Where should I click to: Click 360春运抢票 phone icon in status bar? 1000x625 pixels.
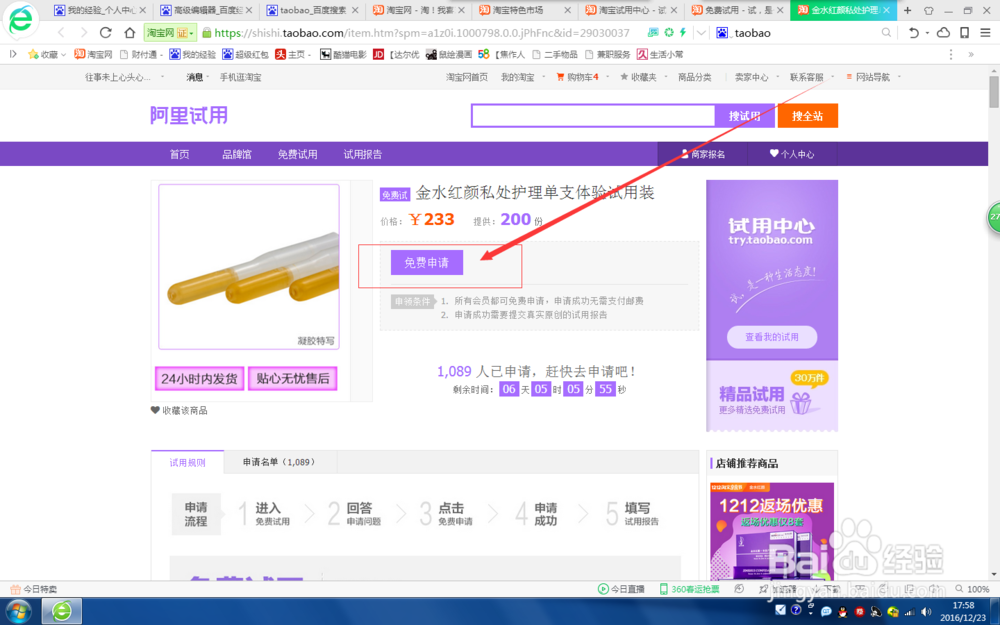pos(664,589)
